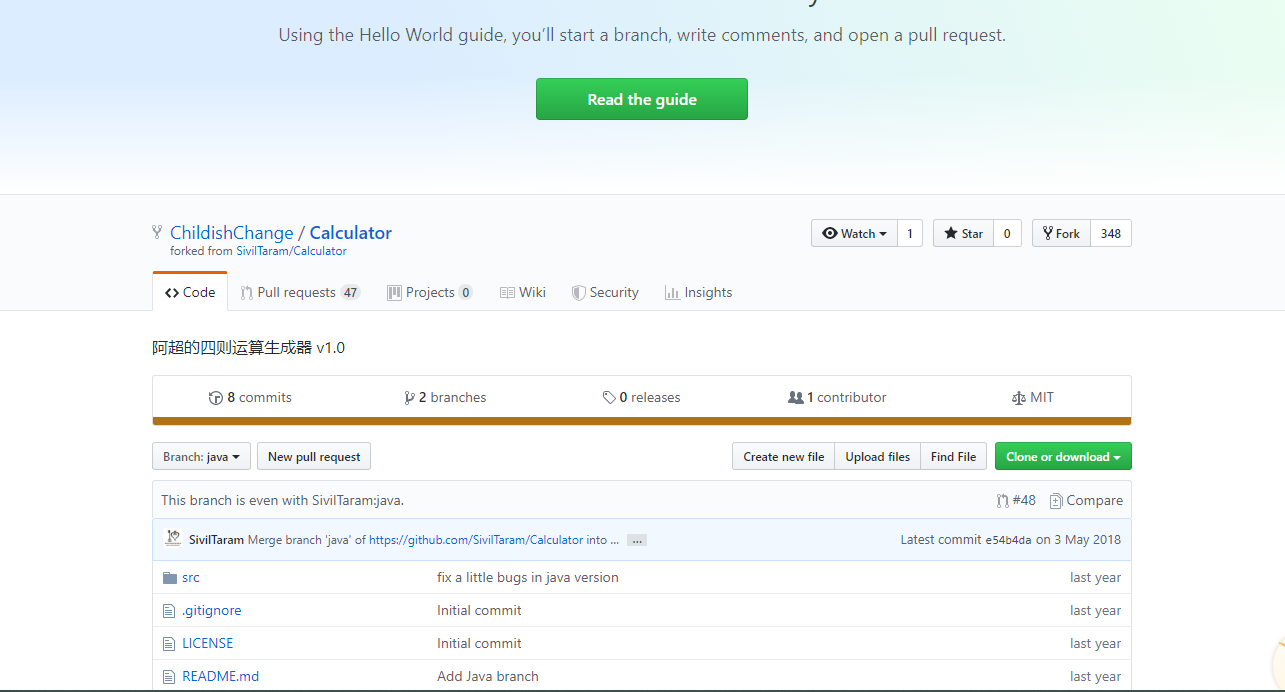Open the .gitignore row's Initial commit message
The width and height of the screenshot is (1285, 692).
click(479, 610)
